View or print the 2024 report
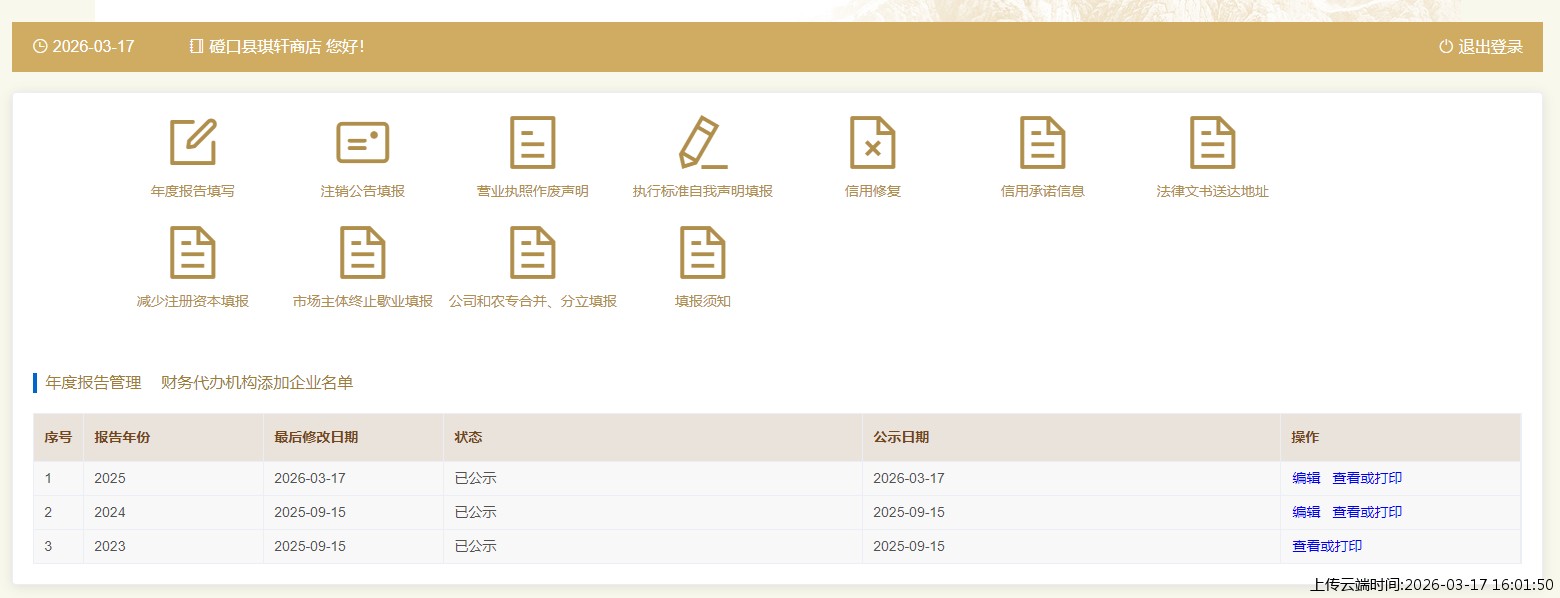The height and width of the screenshot is (598, 1560). click(1367, 512)
